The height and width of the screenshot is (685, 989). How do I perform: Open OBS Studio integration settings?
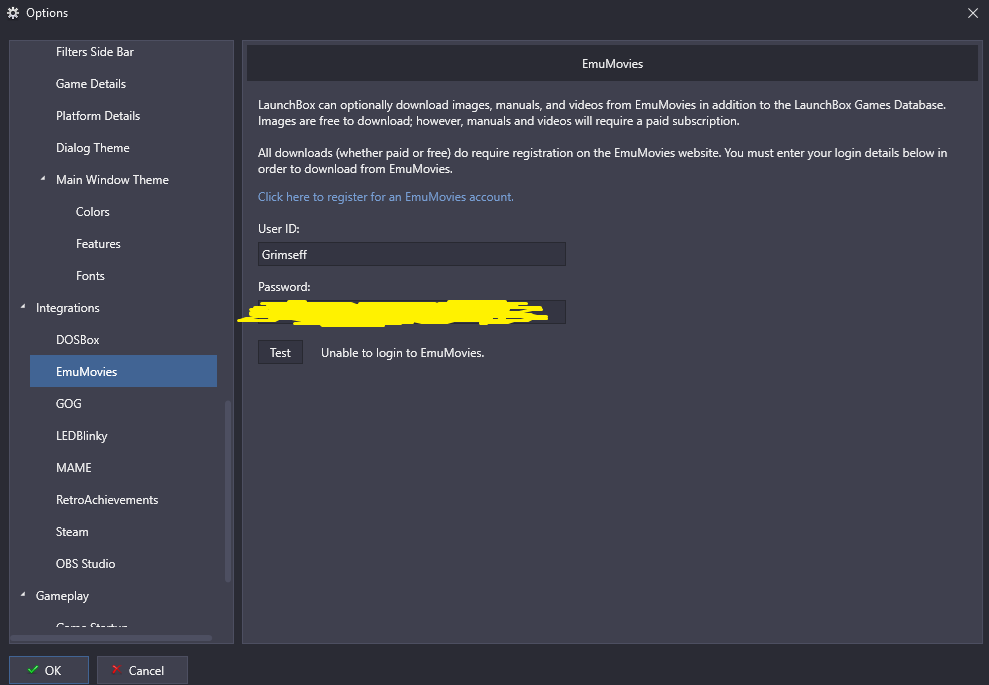85,564
